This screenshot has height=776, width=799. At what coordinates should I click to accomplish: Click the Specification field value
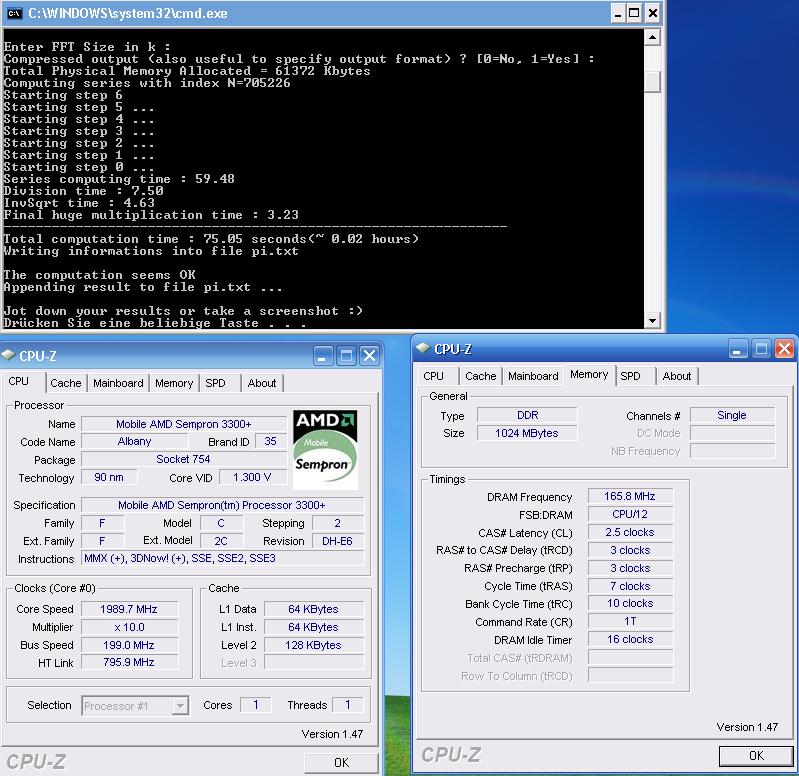pos(222,505)
